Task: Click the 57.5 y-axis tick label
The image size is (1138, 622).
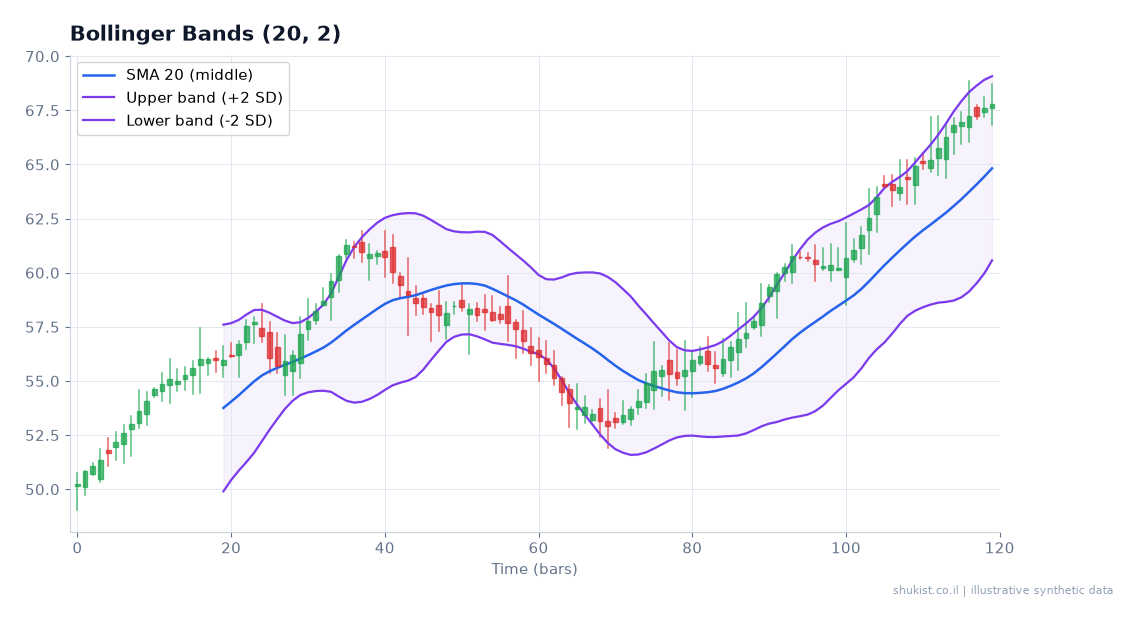Action: (x=43, y=327)
